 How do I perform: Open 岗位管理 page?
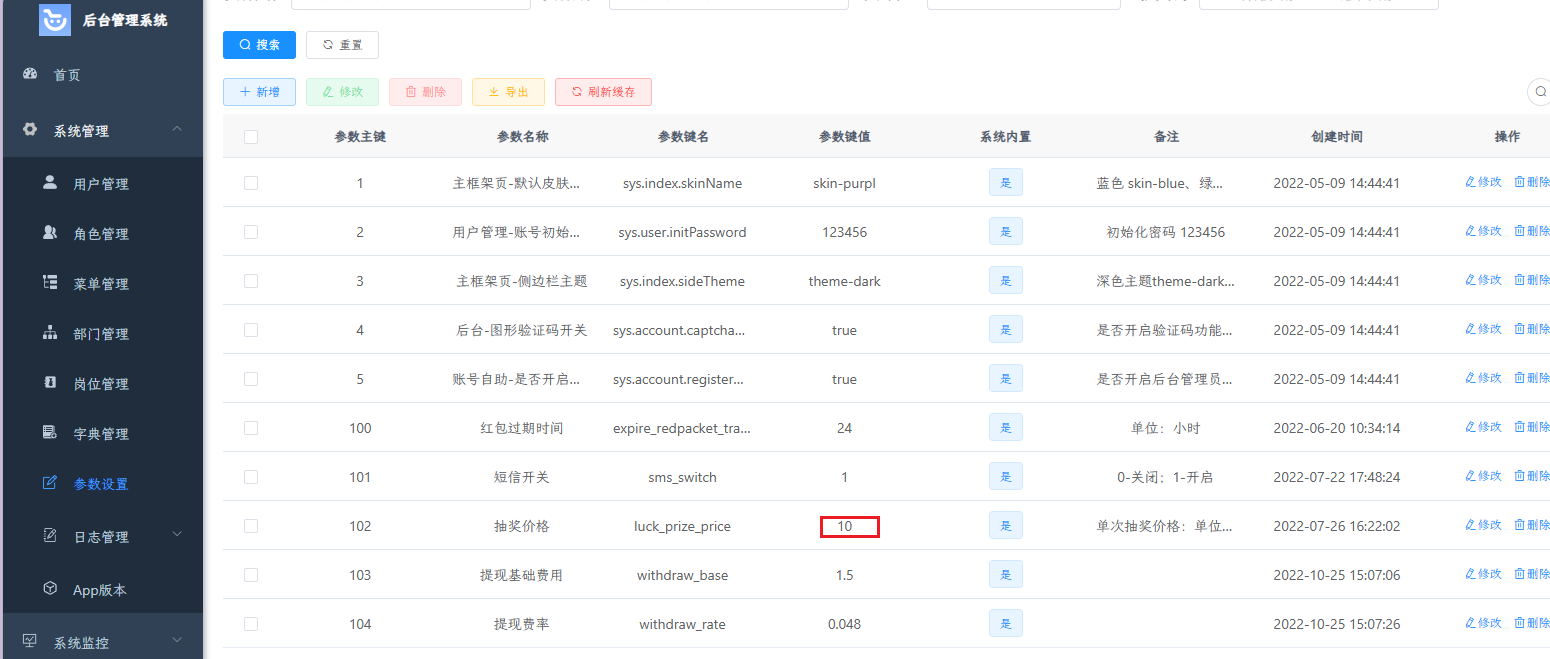pyautogui.click(x=101, y=384)
